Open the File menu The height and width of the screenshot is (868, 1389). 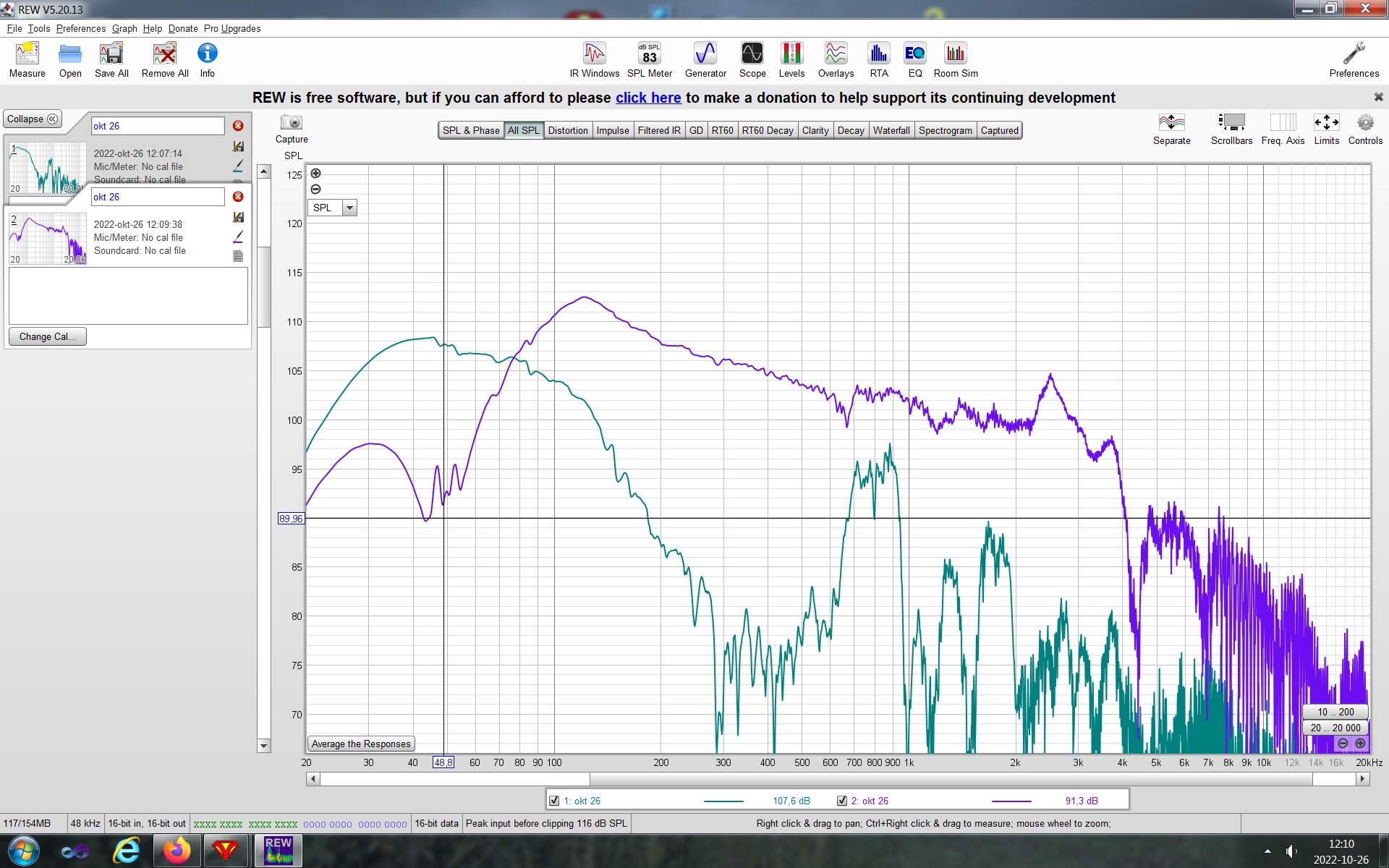pyautogui.click(x=14, y=29)
